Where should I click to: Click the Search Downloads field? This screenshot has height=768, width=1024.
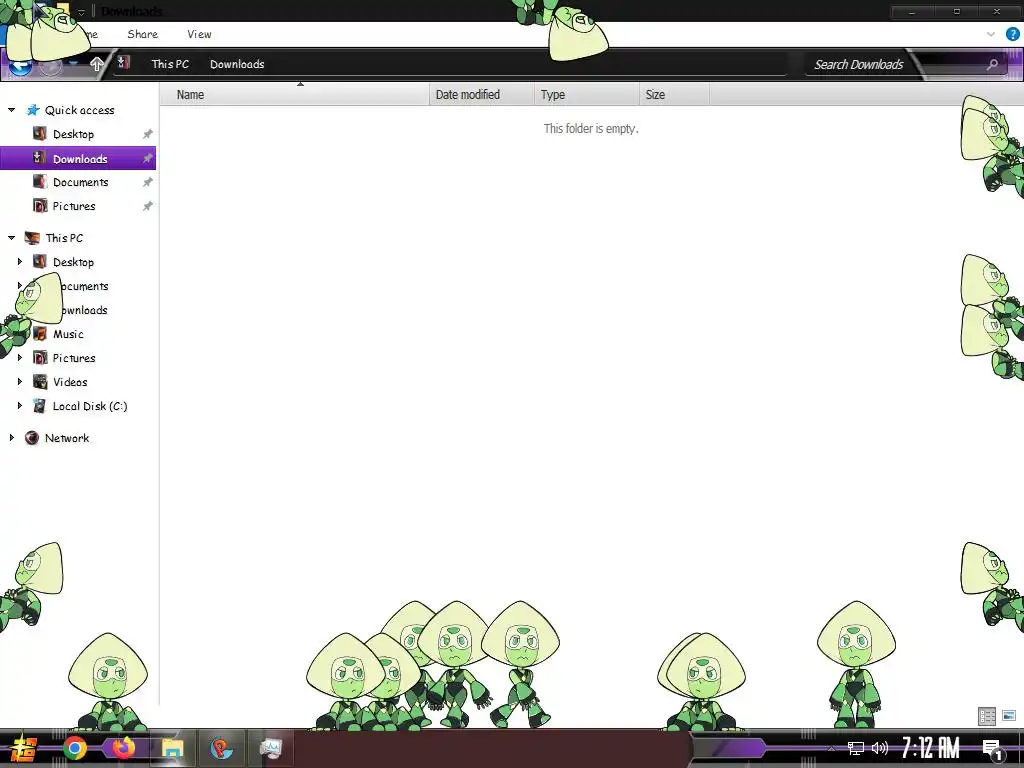[x=858, y=65]
